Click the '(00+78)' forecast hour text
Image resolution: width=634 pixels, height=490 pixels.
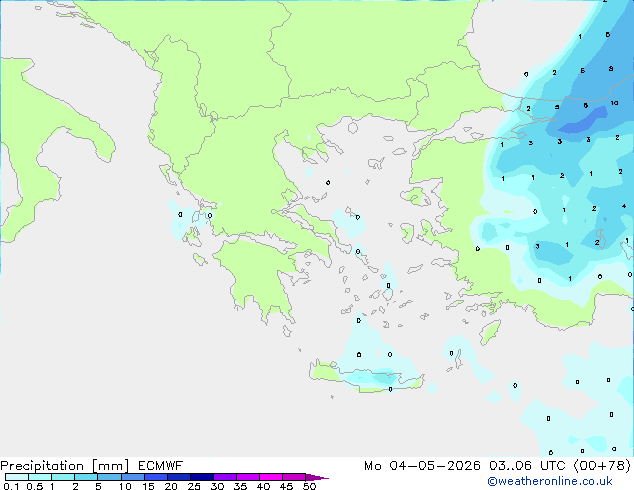(x=602, y=466)
